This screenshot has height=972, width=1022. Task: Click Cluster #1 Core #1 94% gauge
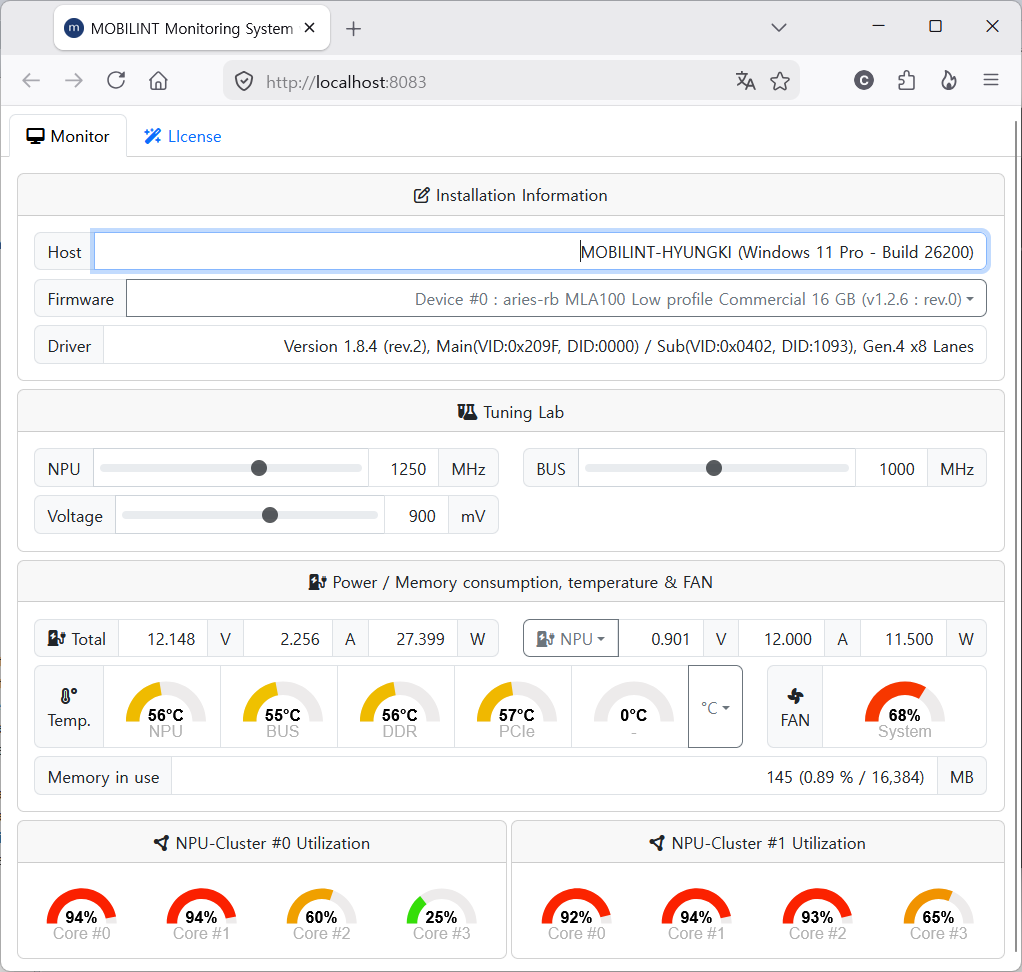[696, 915]
